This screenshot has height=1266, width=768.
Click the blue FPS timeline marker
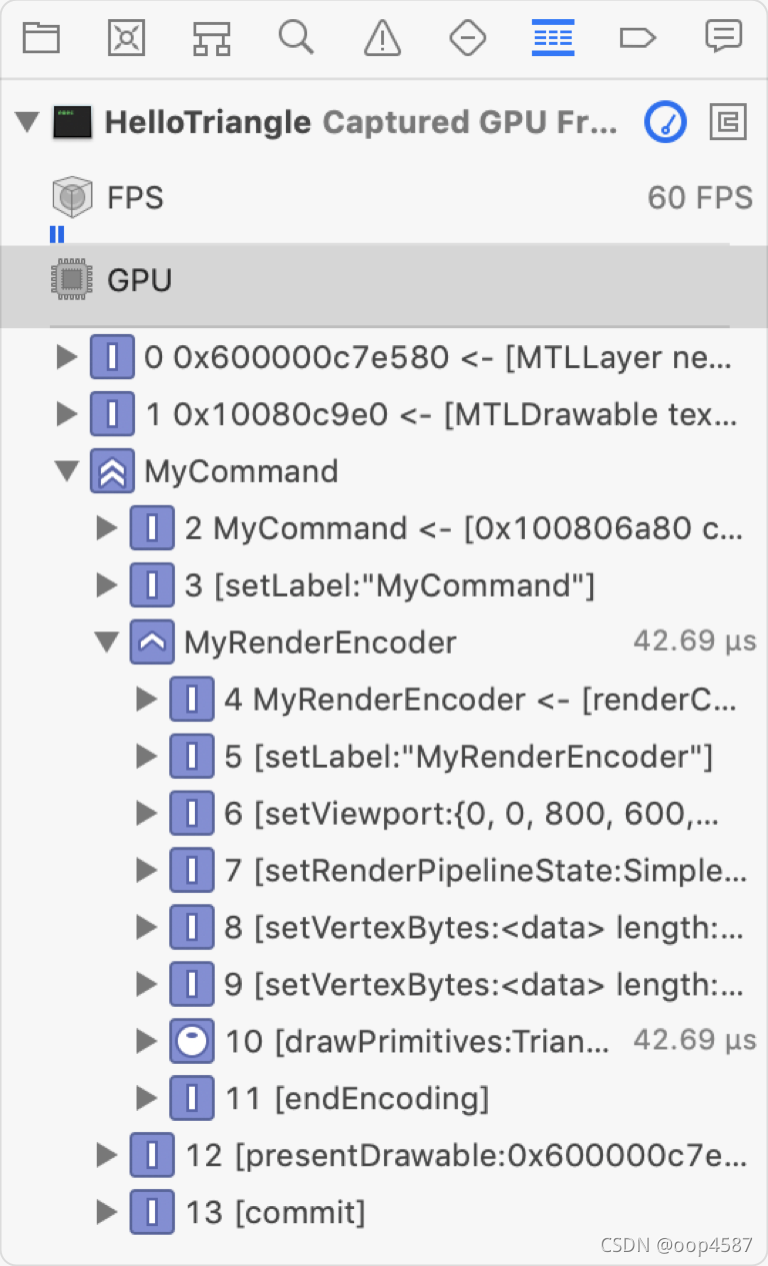pos(57,235)
